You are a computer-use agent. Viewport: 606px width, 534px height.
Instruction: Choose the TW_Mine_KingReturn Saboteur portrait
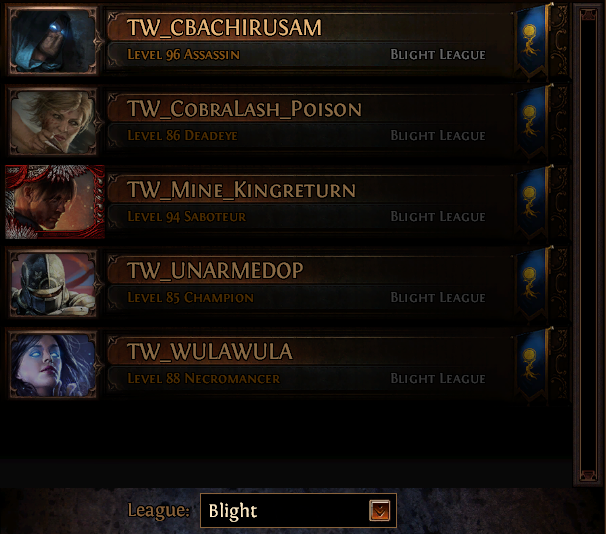[x=55, y=202]
